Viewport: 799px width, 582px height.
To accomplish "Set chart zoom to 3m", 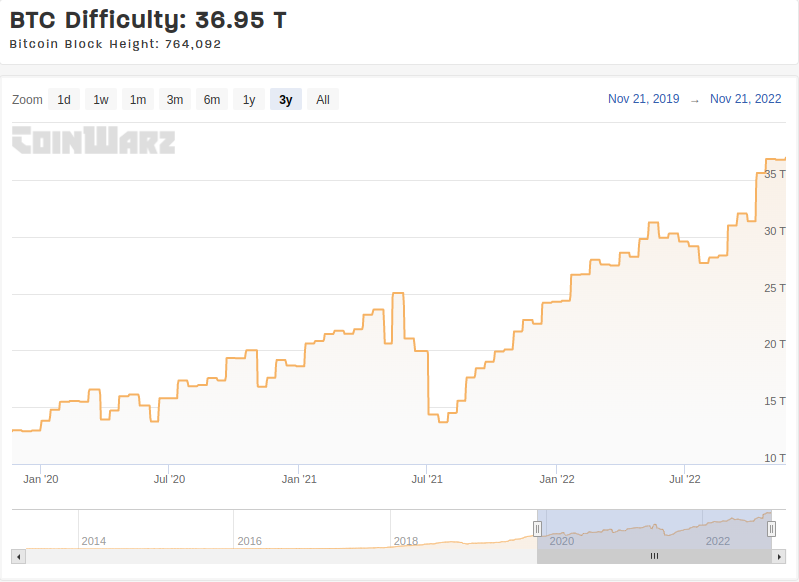I will [x=175, y=99].
